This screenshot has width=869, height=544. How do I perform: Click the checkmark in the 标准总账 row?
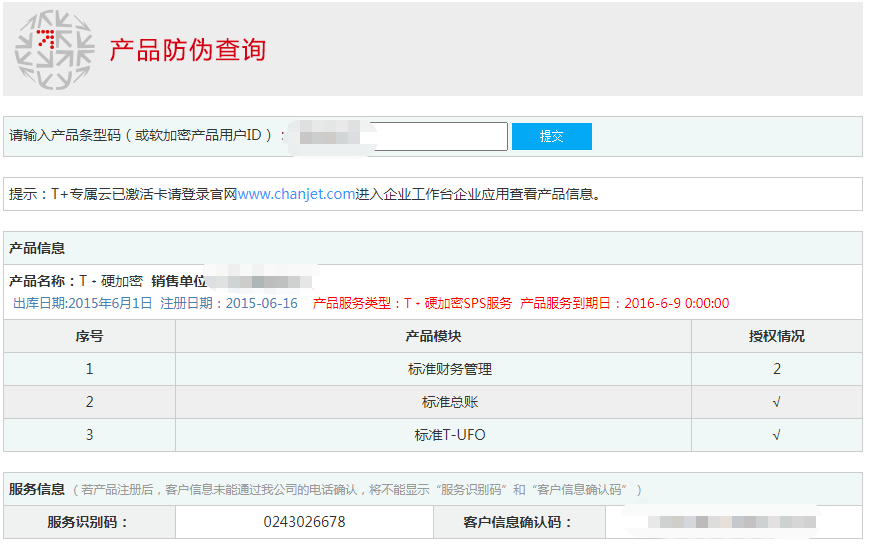pyautogui.click(x=776, y=402)
